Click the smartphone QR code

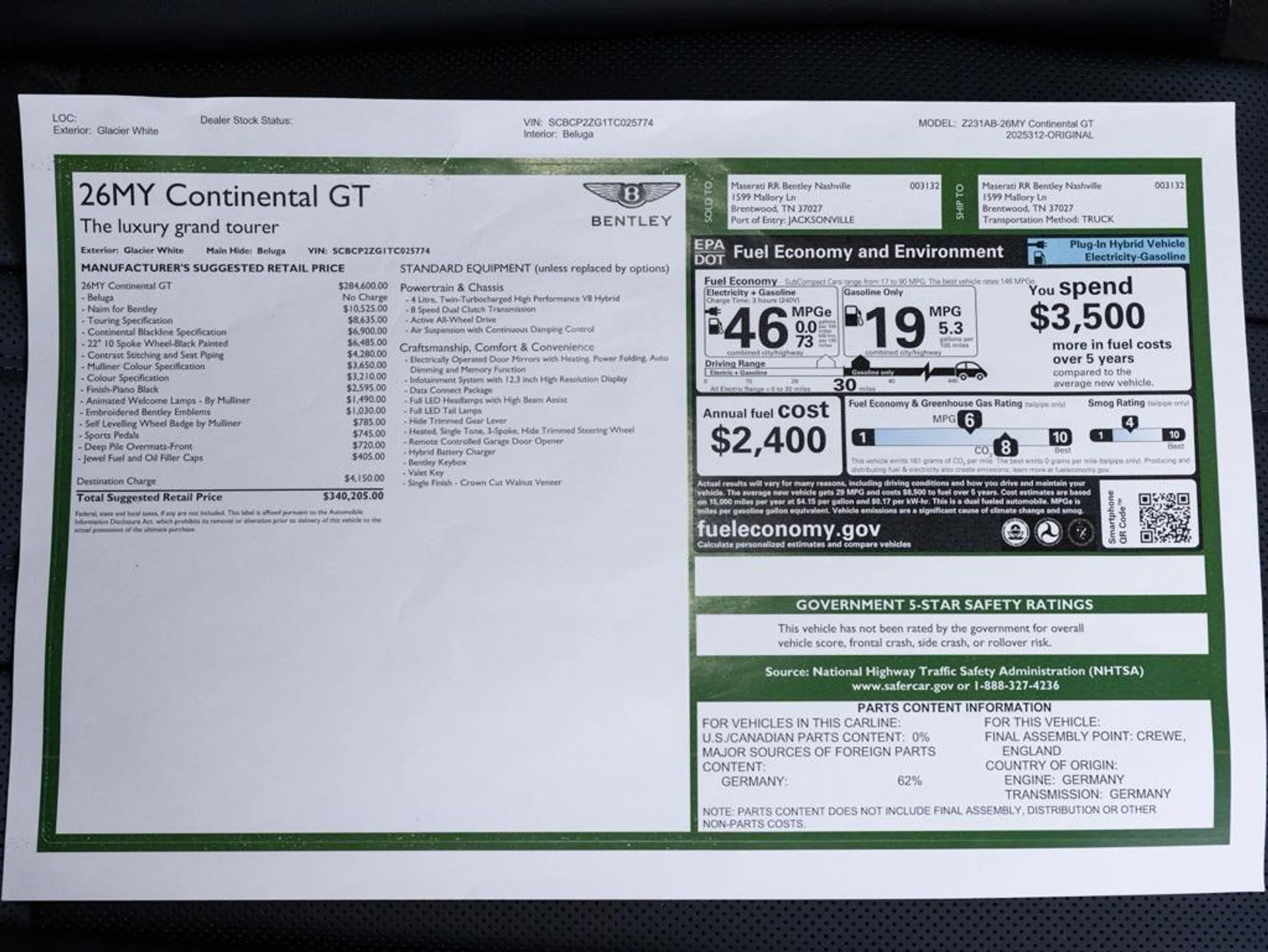tap(1164, 518)
